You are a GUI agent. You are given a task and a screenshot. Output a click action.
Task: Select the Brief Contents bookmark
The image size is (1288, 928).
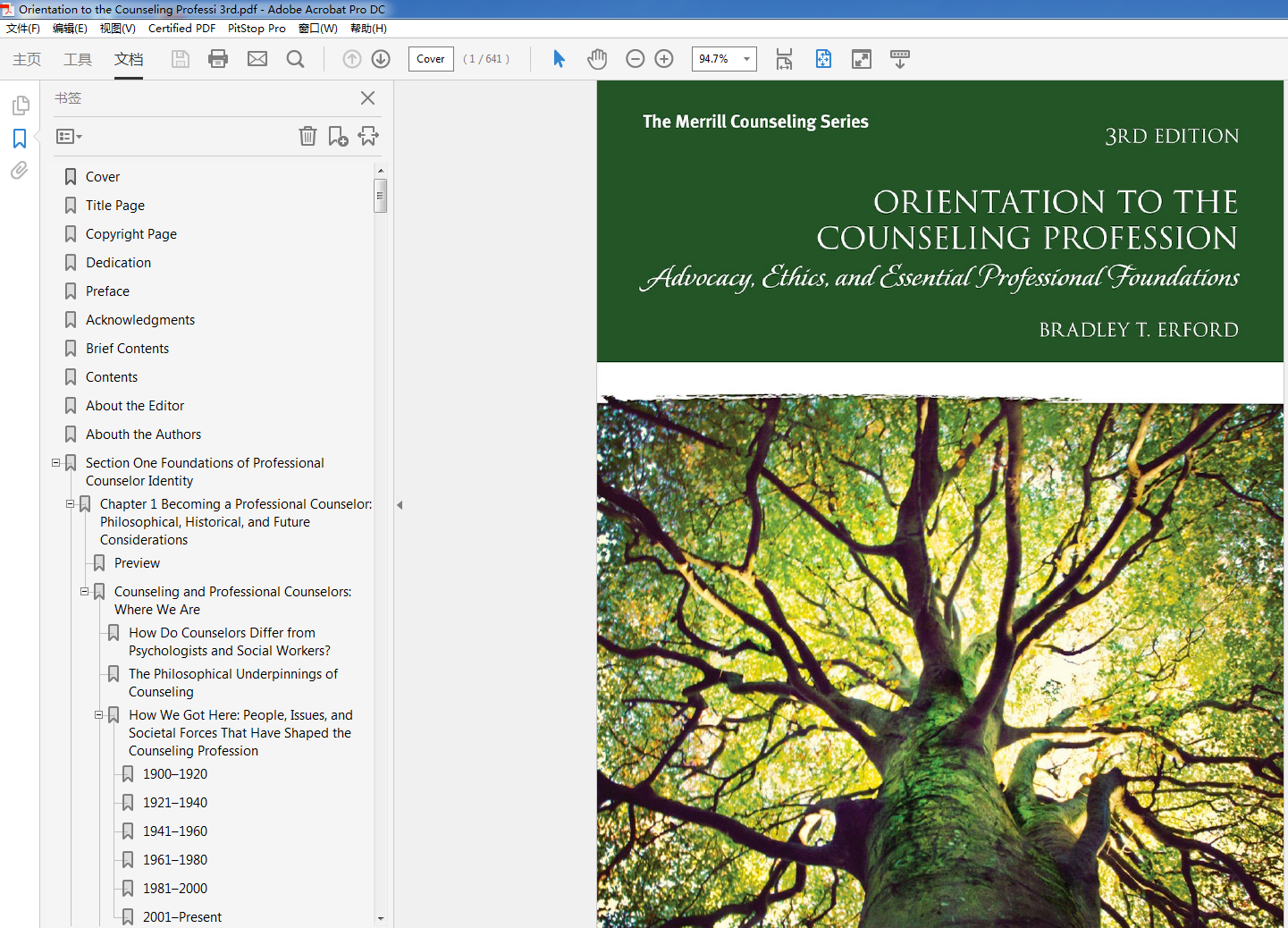coord(127,349)
